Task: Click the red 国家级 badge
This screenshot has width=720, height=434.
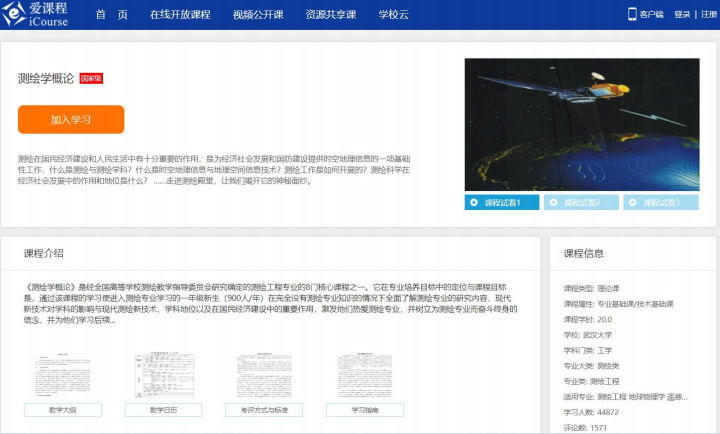Action: 92,78
